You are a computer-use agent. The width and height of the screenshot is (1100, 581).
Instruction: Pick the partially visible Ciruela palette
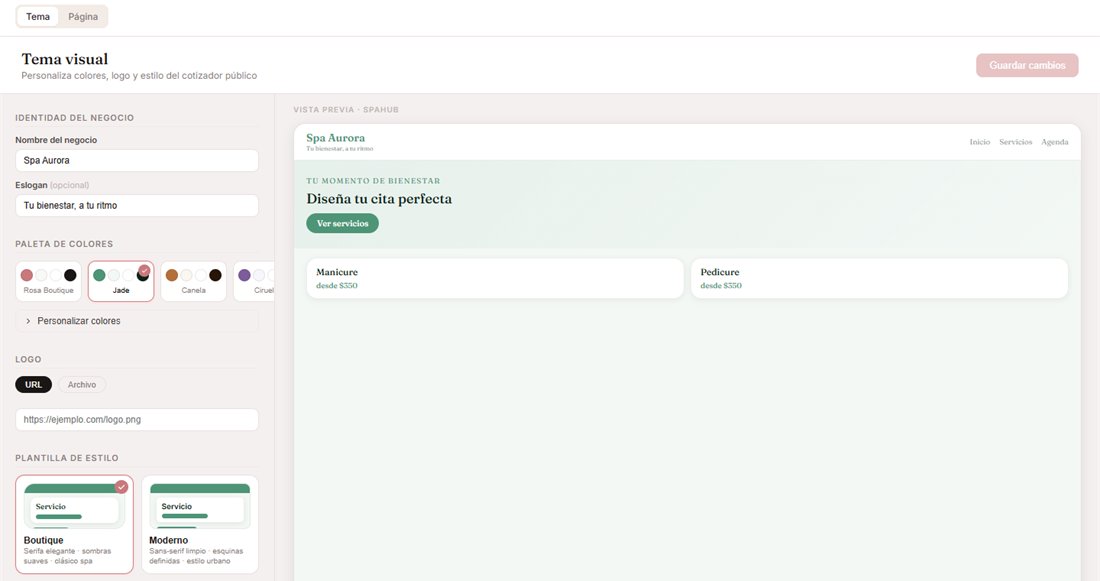[x=254, y=281]
